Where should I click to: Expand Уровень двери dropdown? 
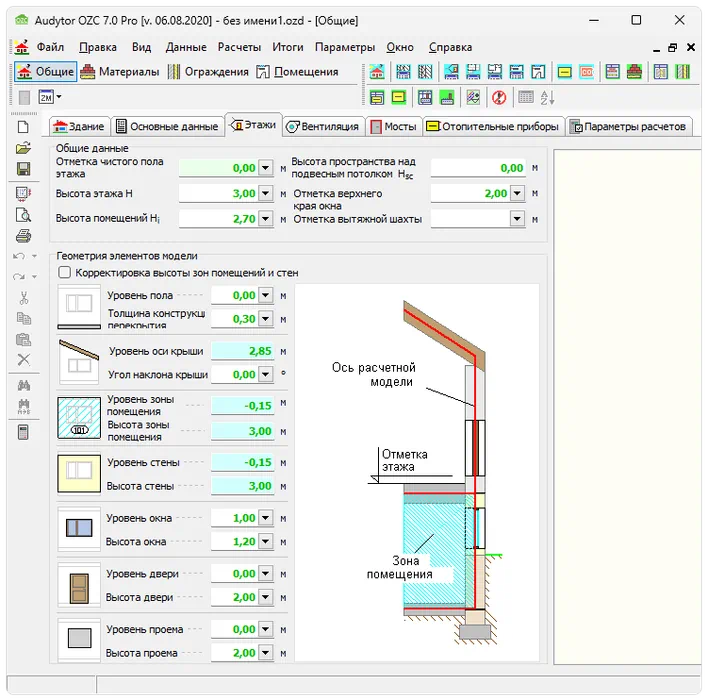[x=266, y=574]
